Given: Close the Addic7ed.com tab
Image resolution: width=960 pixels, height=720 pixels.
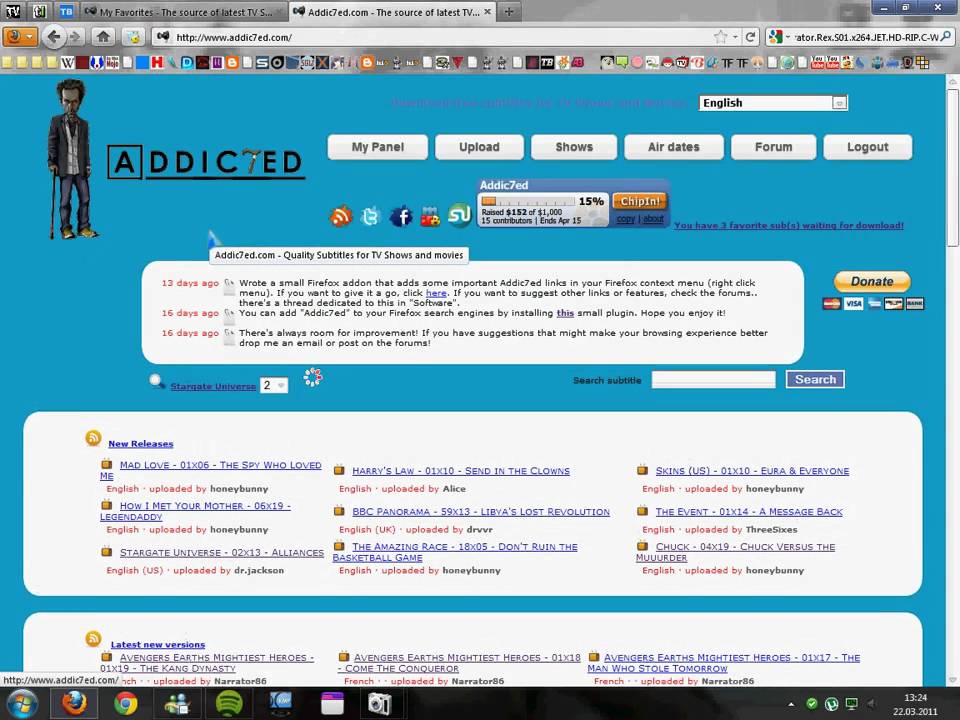Looking at the screenshot, I should (487, 12).
